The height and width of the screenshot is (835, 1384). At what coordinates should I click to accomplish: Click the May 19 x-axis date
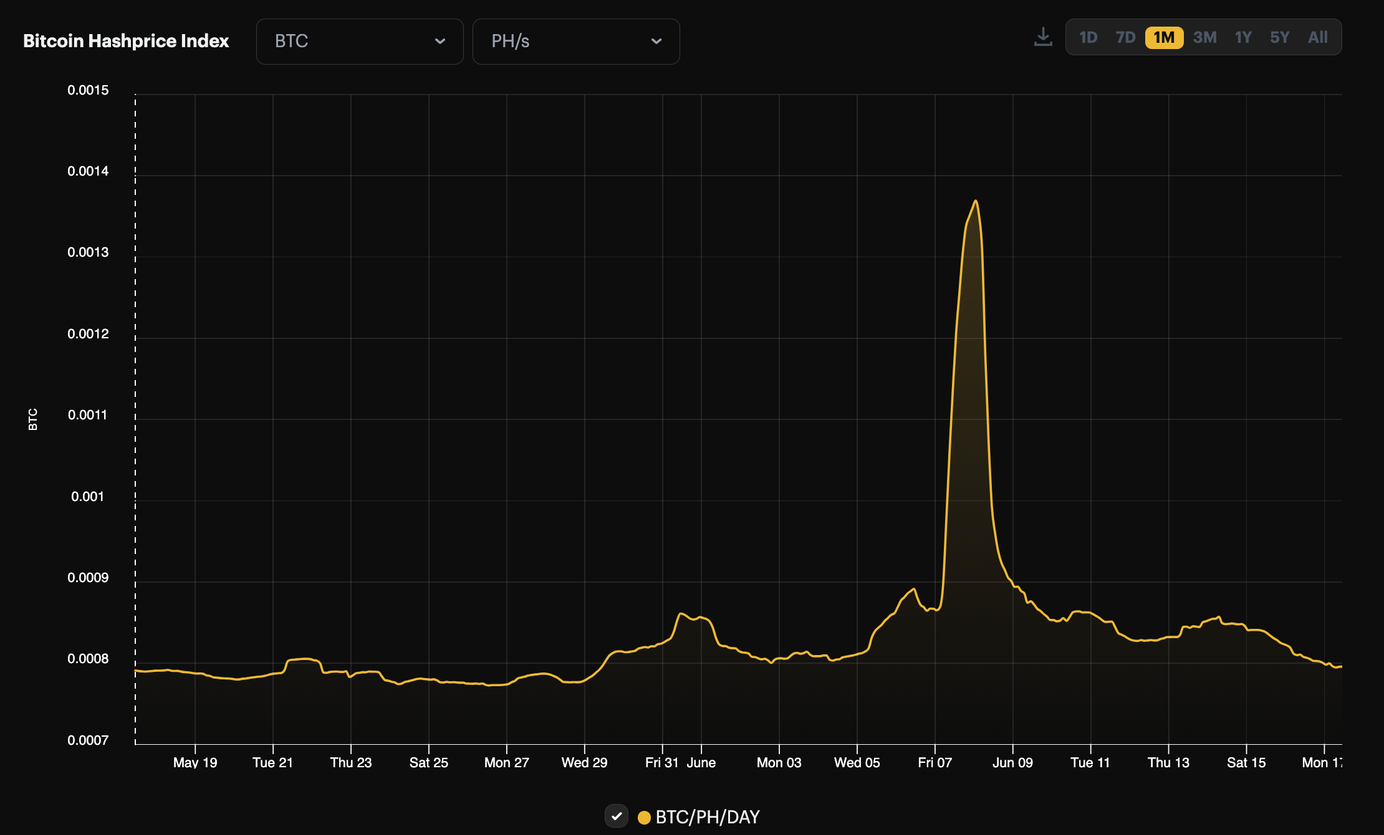click(x=195, y=763)
